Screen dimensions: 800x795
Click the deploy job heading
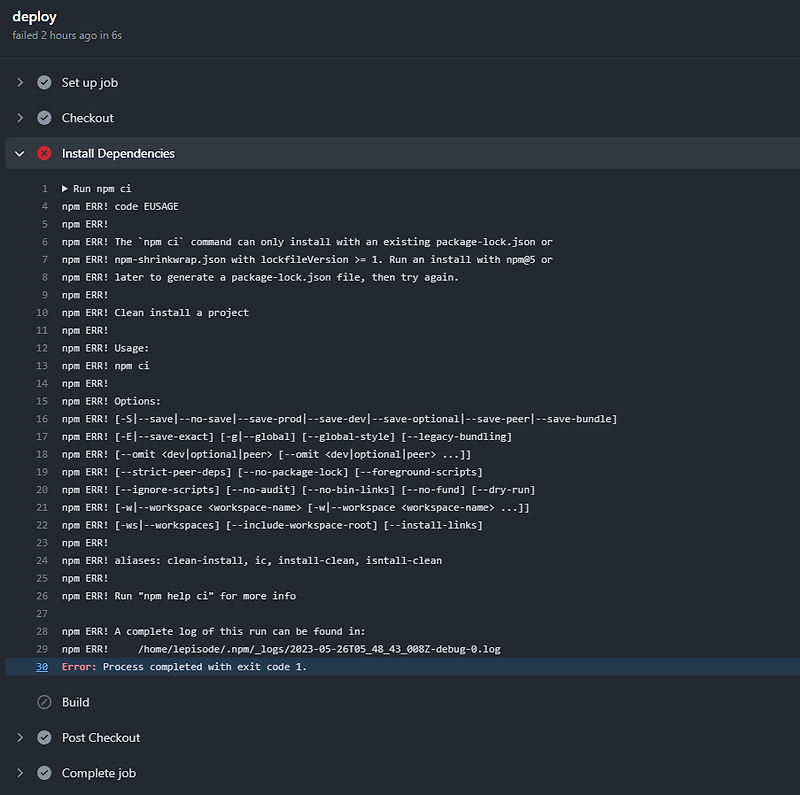tap(34, 17)
